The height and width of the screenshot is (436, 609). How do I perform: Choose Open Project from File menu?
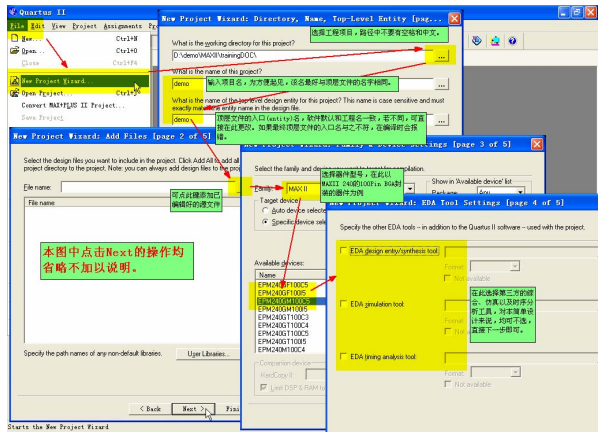pyautogui.click(x=80, y=93)
